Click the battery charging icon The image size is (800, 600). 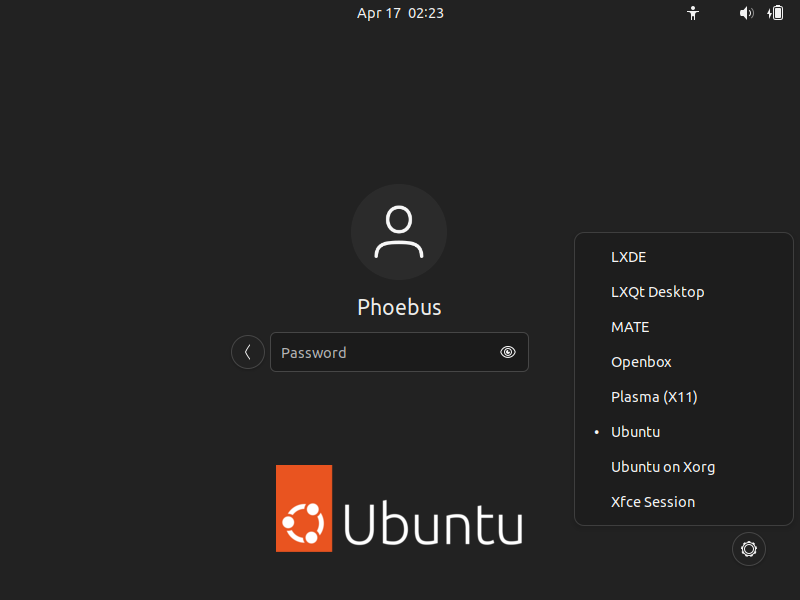click(775, 13)
